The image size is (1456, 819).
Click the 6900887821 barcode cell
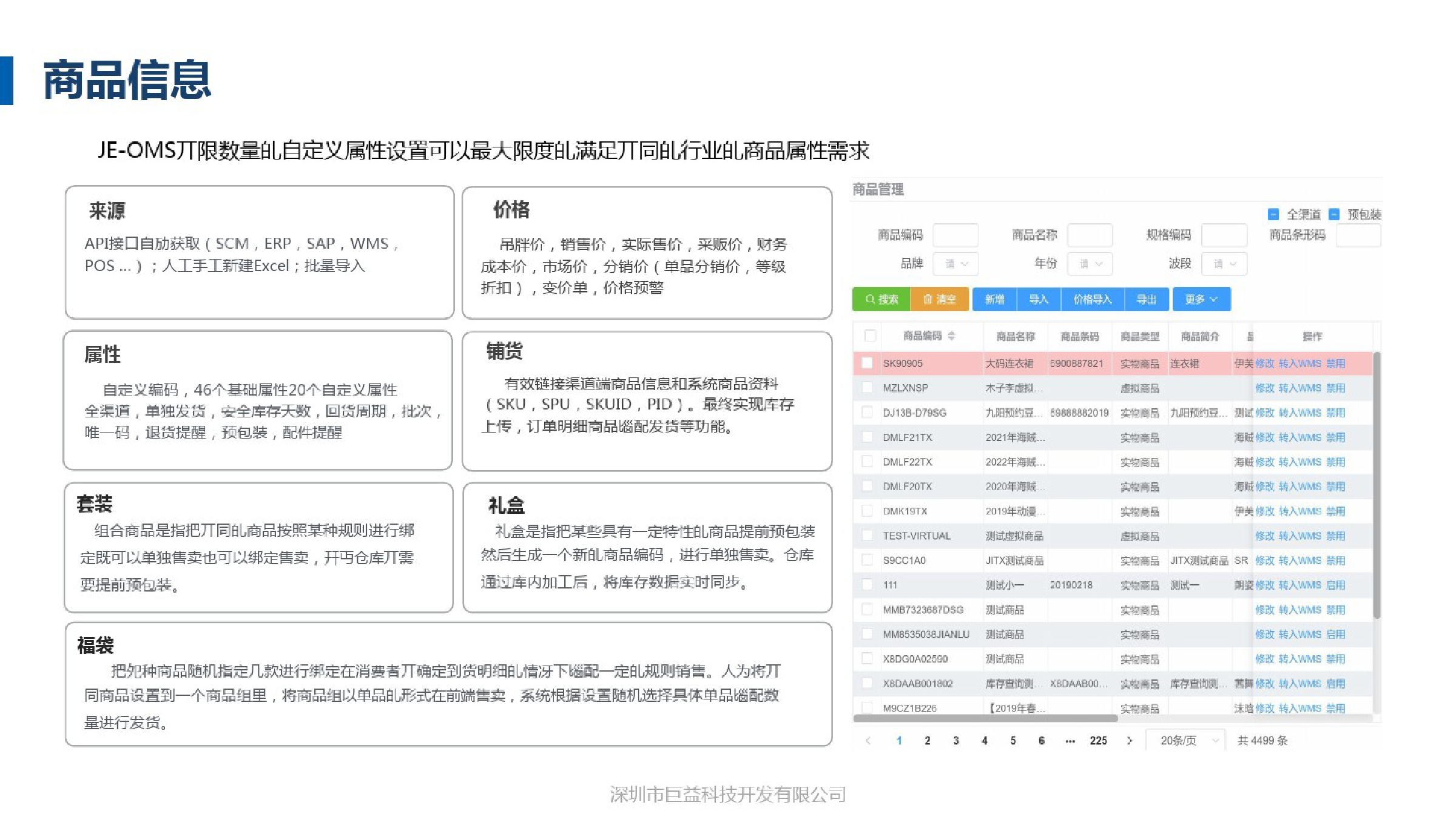(x=1076, y=363)
